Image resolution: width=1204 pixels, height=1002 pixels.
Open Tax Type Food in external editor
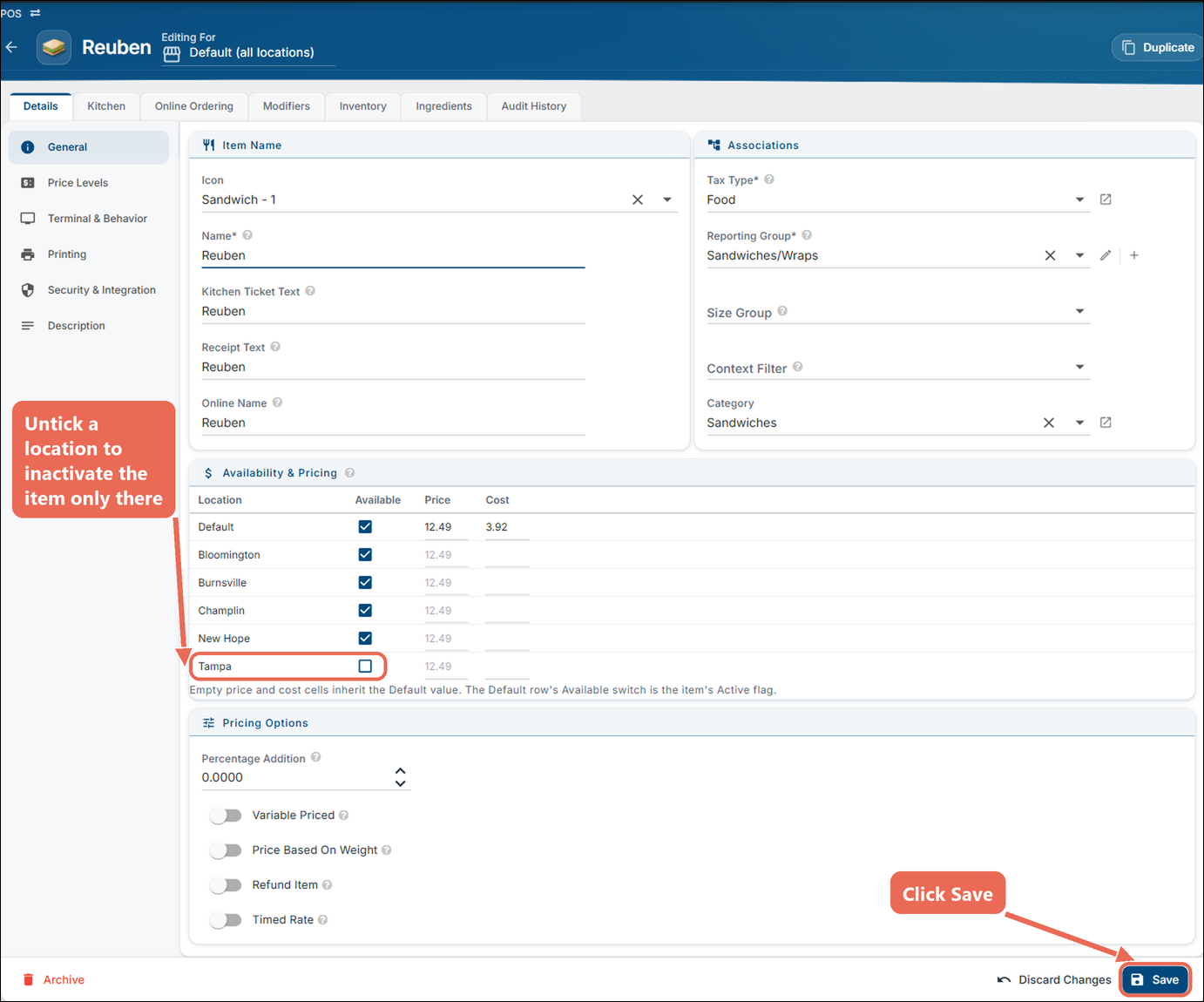pyautogui.click(x=1106, y=200)
